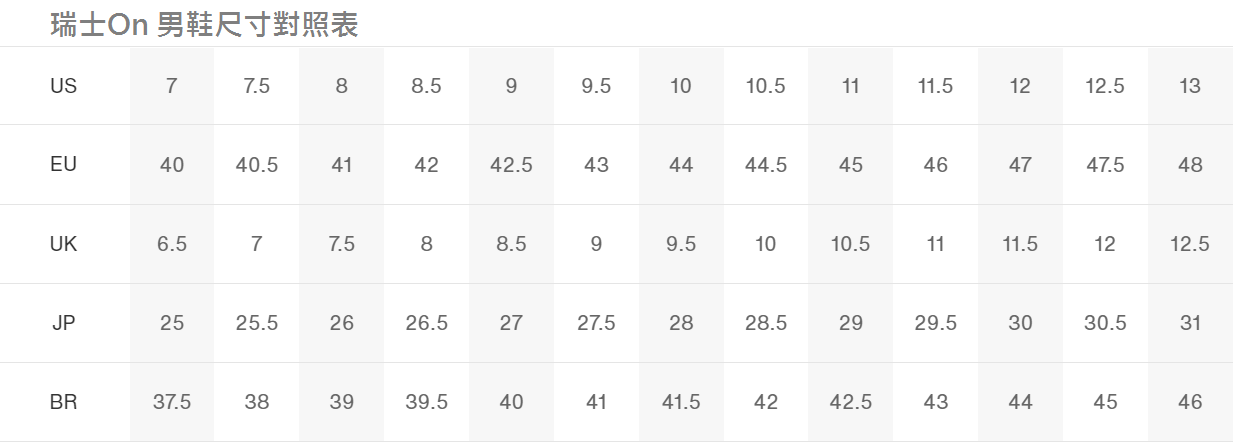This screenshot has height=444, width=1246.
Task: Click US size 10.5 cell
Action: 766,86
